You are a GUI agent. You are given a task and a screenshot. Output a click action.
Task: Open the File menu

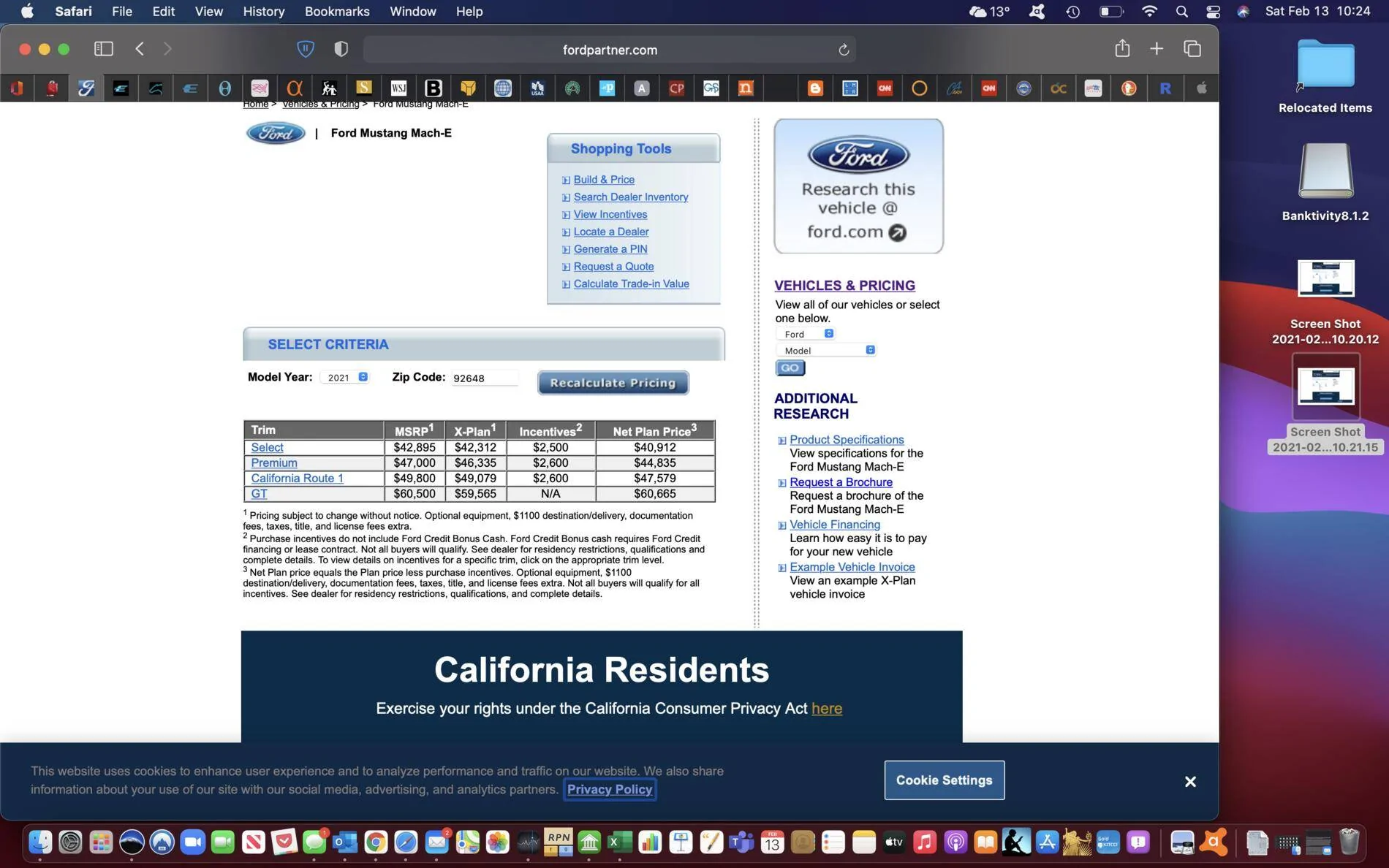point(121,12)
